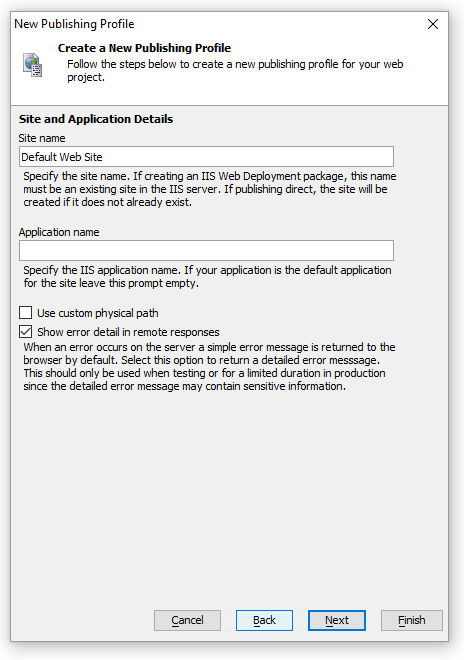Uncheck Show error detail in remote responses

[26, 332]
